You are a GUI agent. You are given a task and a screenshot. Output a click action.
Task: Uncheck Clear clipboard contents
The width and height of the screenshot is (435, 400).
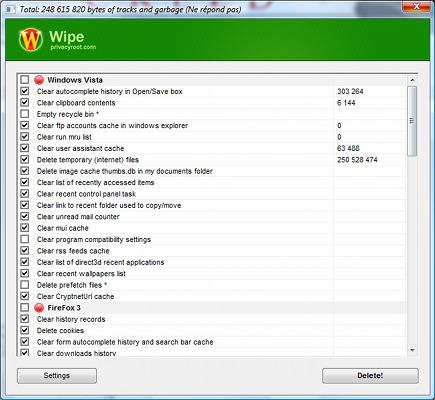pos(25,102)
